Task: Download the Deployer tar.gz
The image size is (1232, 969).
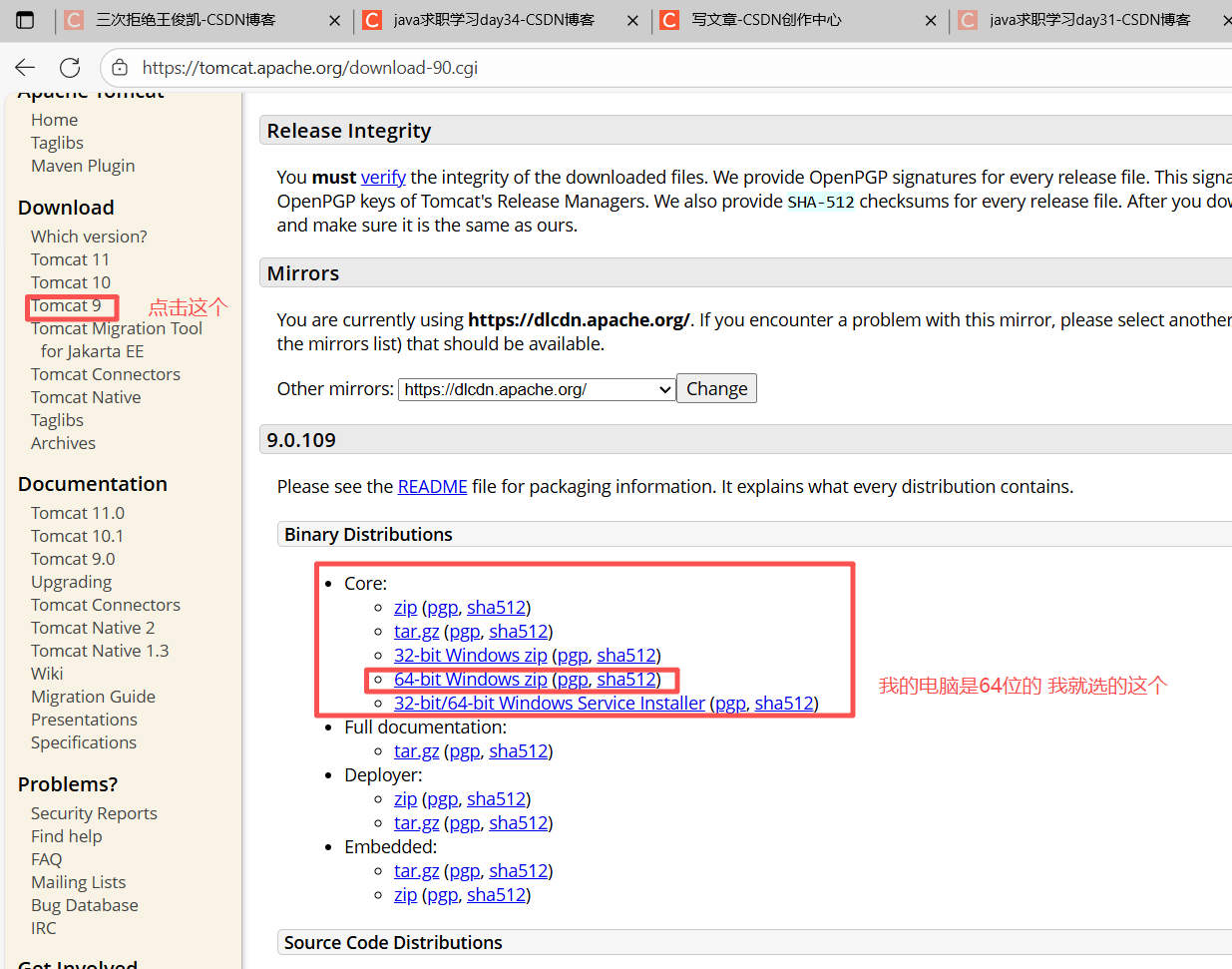Action: coord(416,822)
